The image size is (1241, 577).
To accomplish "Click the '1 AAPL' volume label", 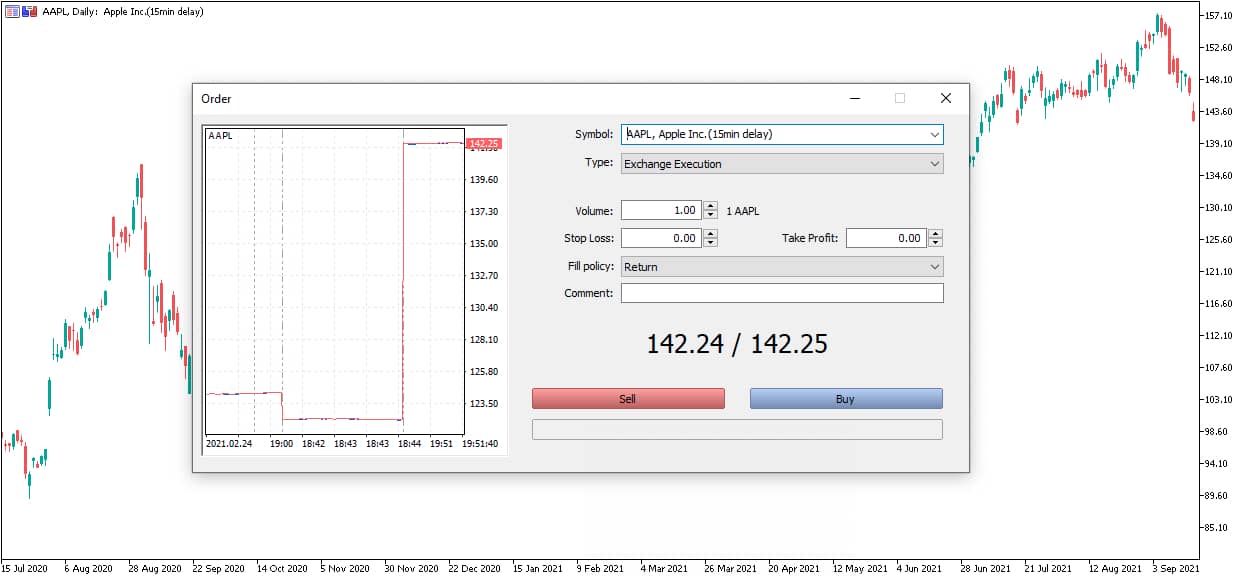I will tap(743, 211).
